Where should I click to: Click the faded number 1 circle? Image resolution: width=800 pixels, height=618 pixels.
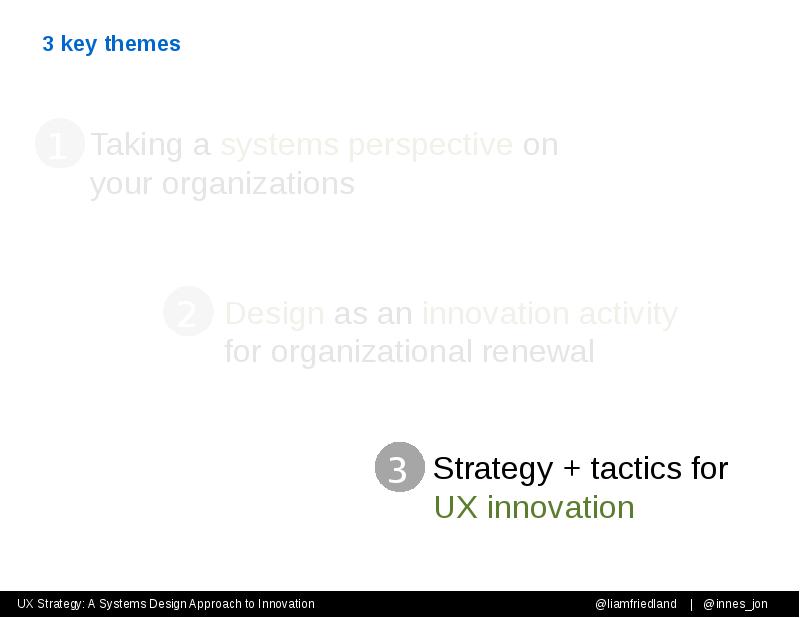[60, 143]
